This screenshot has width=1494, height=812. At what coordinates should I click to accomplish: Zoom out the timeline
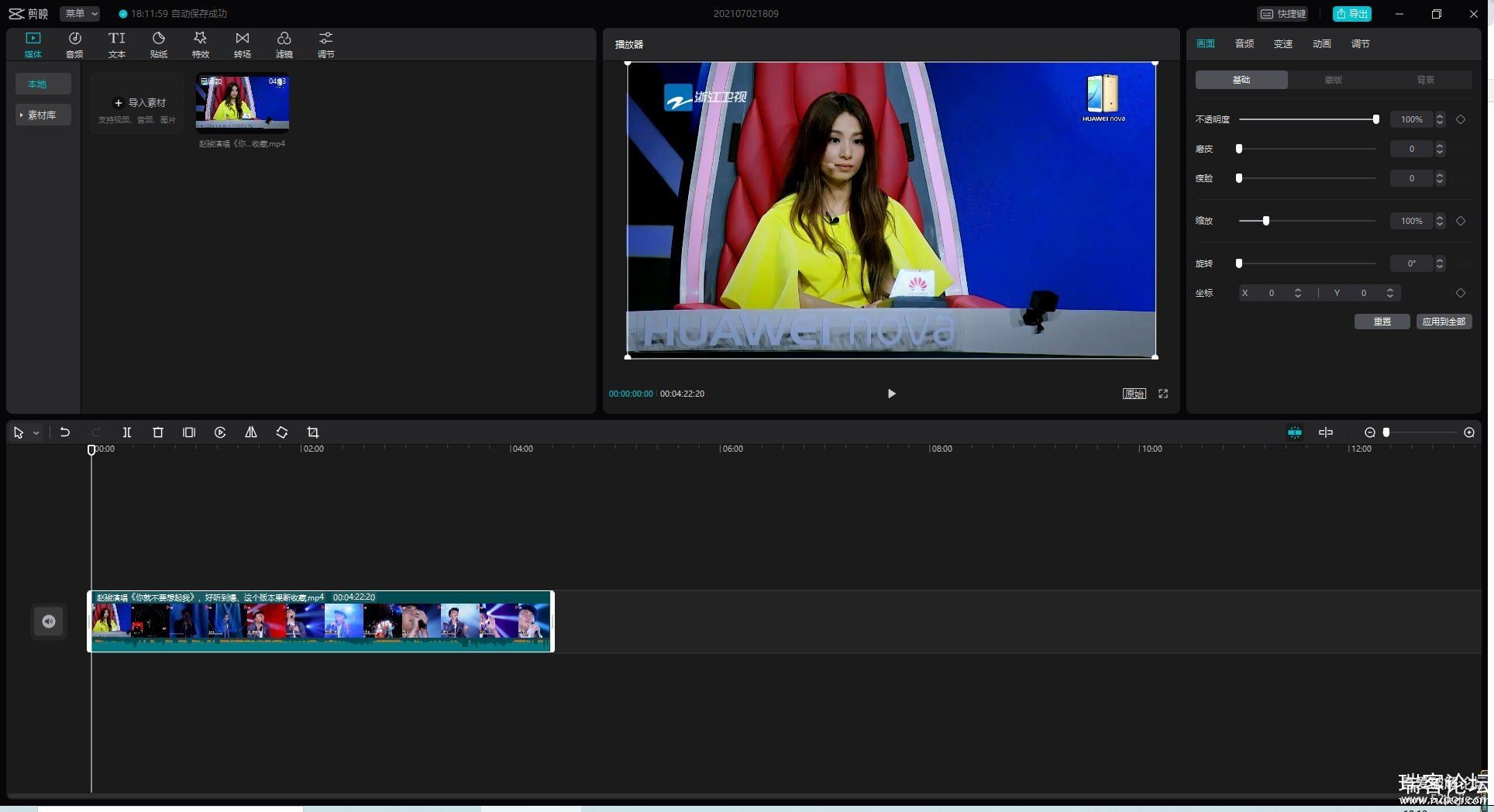pyautogui.click(x=1370, y=432)
